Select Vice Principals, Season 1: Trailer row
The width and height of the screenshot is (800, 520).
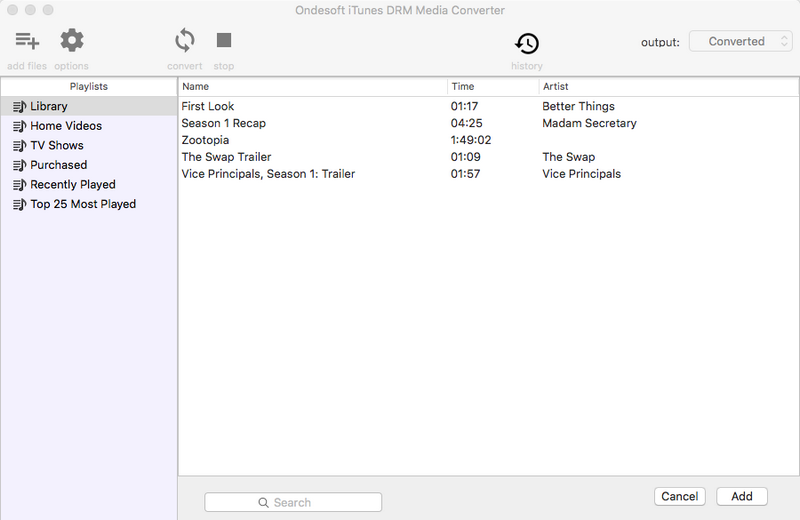(489, 174)
